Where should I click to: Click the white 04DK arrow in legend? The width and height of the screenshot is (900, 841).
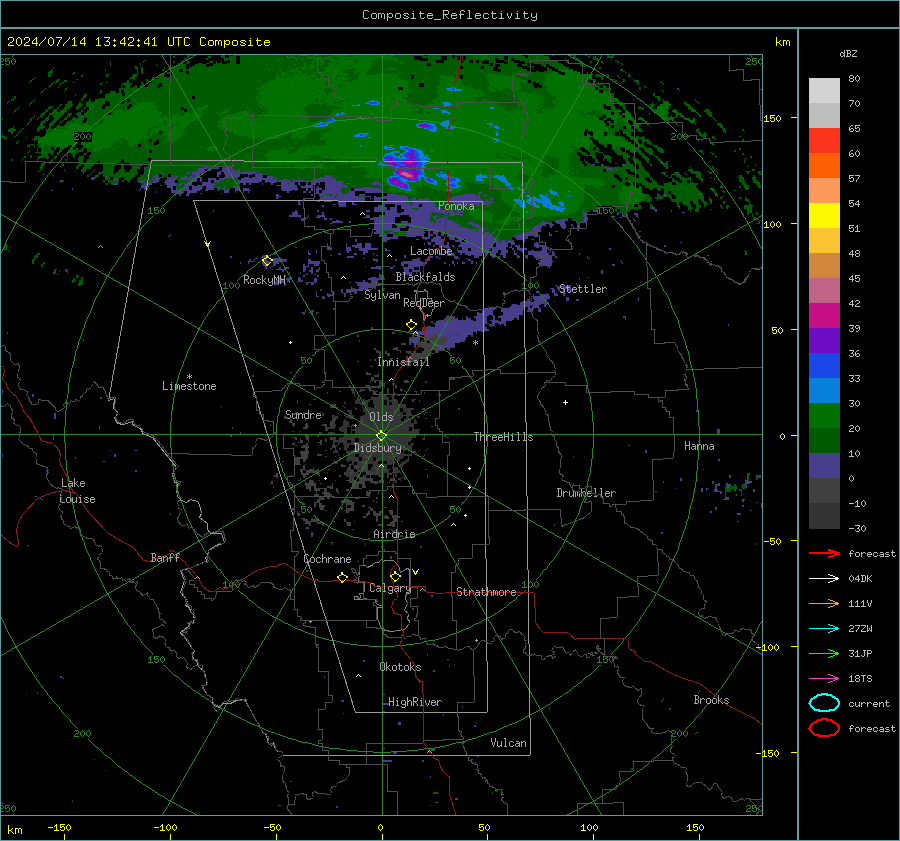(x=824, y=578)
